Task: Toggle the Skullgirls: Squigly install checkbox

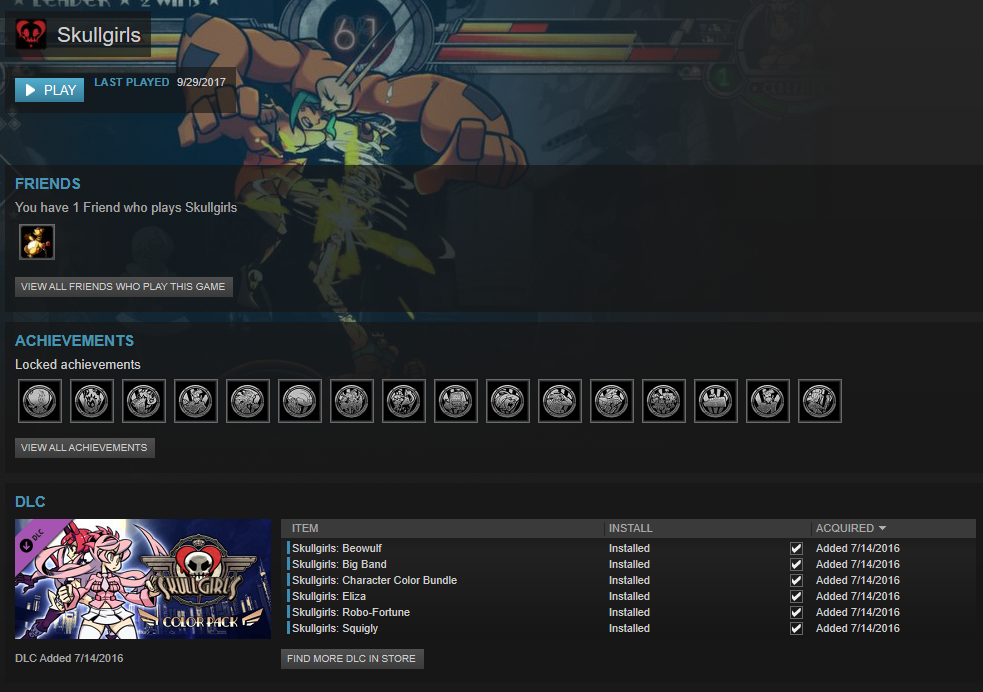Action: pyautogui.click(x=796, y=629)
